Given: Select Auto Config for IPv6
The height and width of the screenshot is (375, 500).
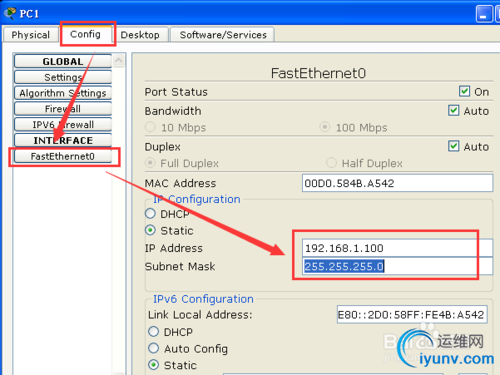Looking at the screenshot, I should [x=153, y=348].
